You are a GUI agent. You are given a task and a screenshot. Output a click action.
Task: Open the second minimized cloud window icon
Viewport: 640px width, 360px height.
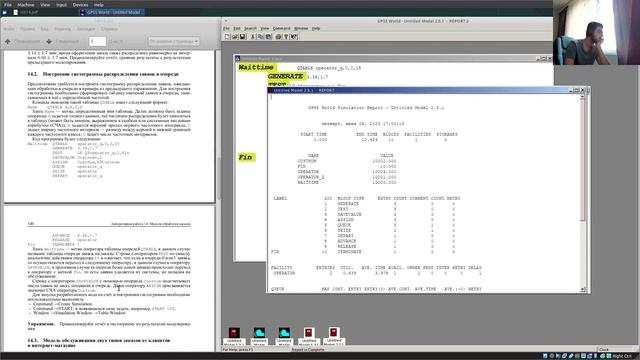[x=259, y=336]
